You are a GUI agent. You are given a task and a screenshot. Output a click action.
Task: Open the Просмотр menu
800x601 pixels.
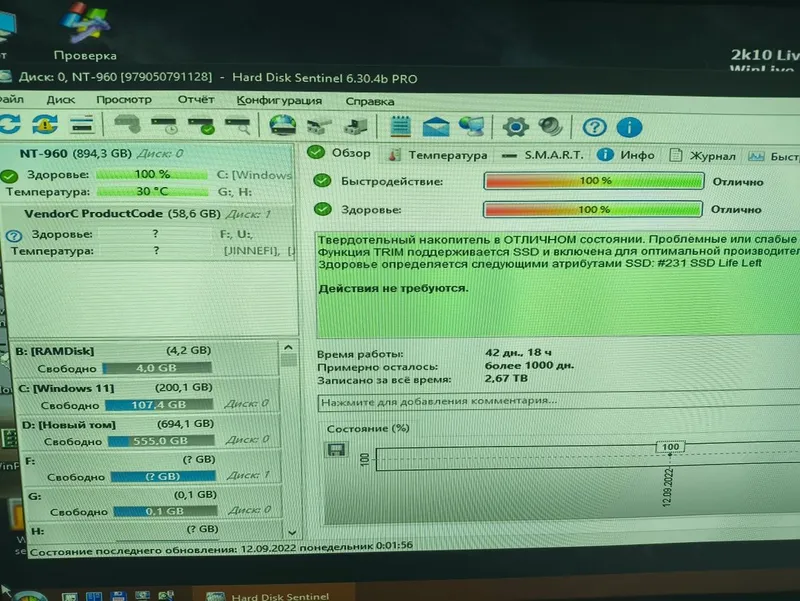point(124,99)
